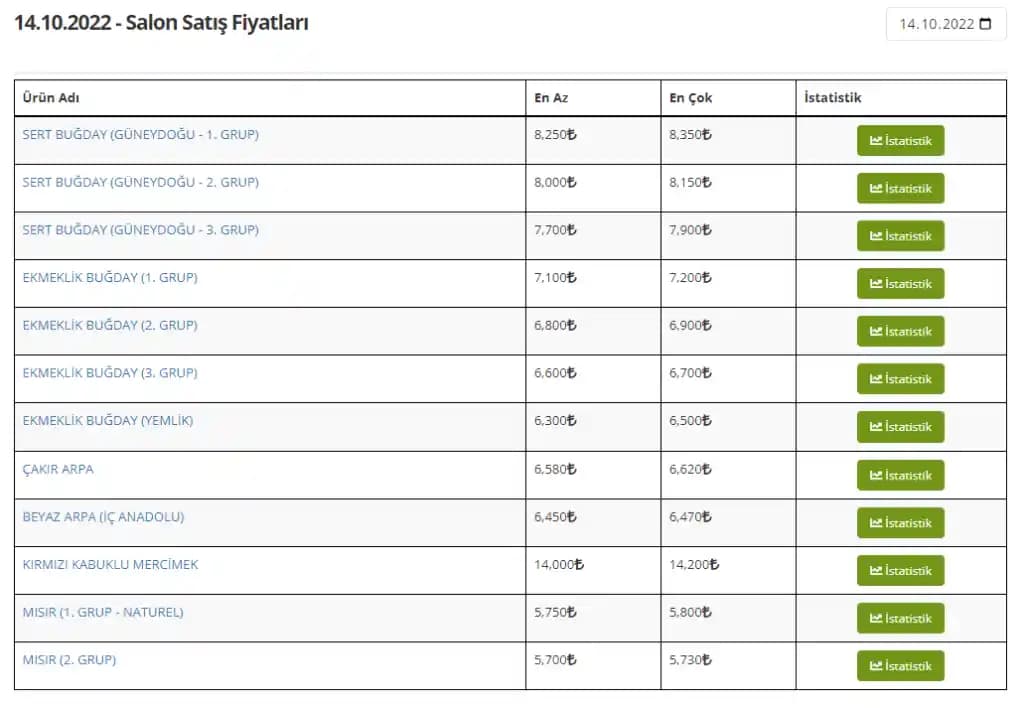Click the Ürün Adı column header

pos(51,98)
